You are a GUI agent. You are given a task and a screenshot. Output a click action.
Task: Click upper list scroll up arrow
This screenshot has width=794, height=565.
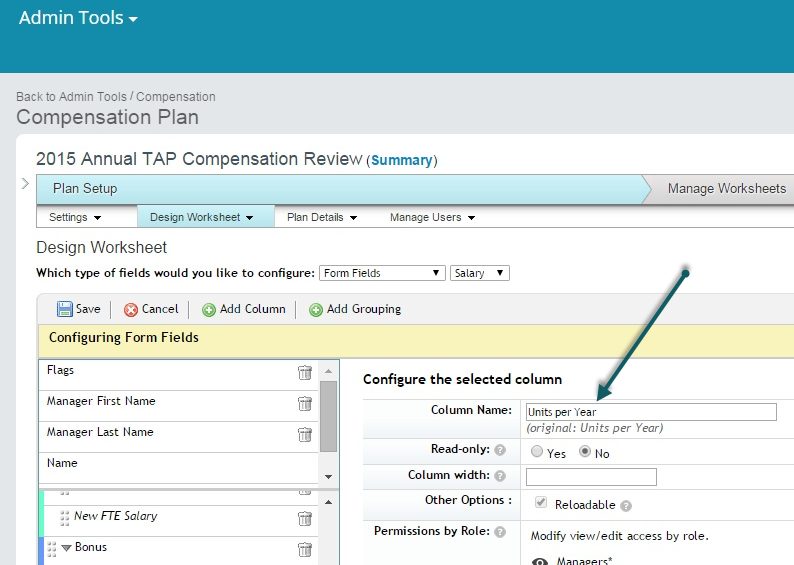click(x=329, y=371)
